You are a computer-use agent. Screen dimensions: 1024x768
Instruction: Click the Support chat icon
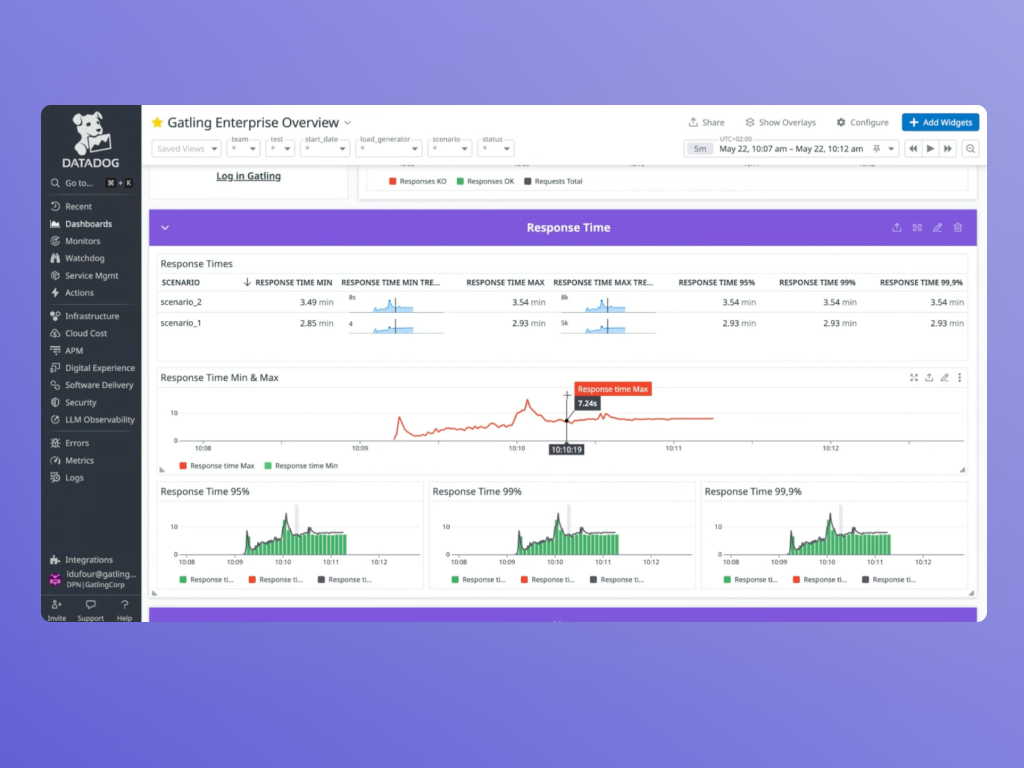[90, 605]
